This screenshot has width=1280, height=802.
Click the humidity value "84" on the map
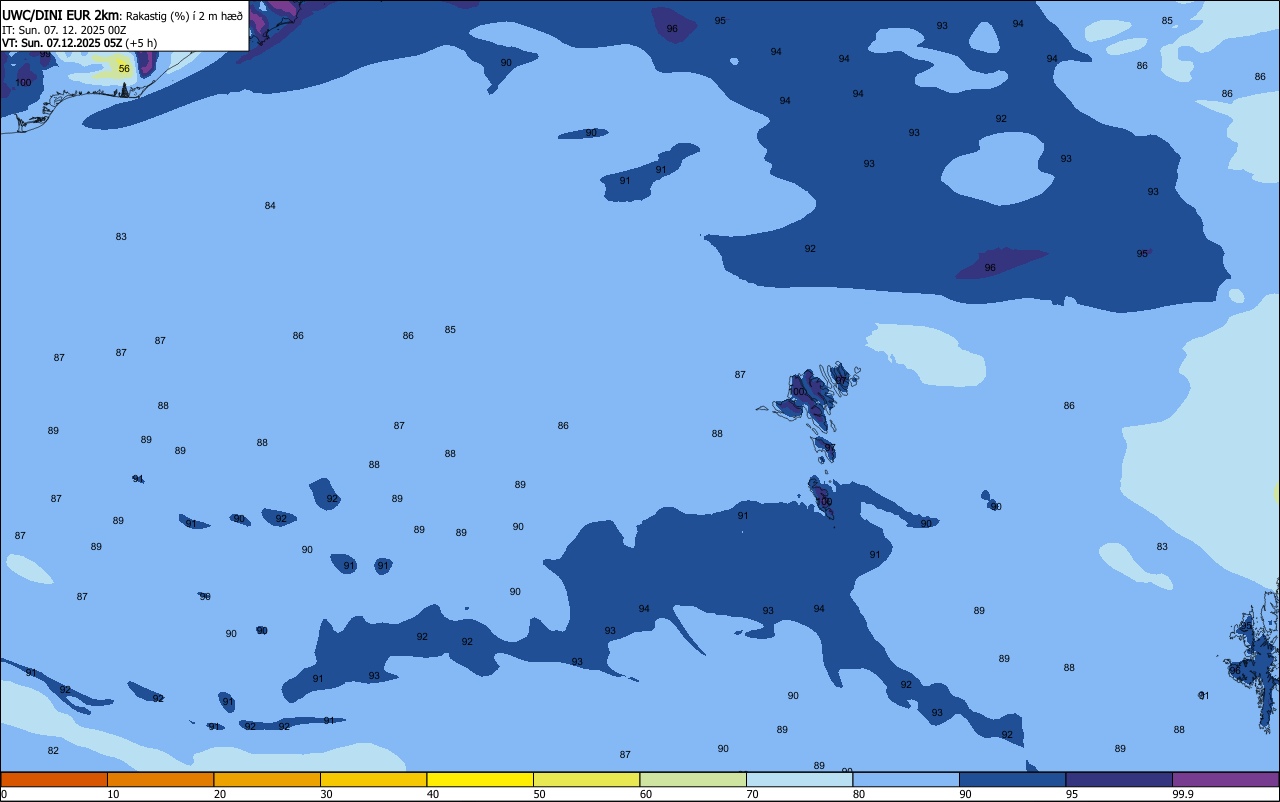click(x=270, y=206)
